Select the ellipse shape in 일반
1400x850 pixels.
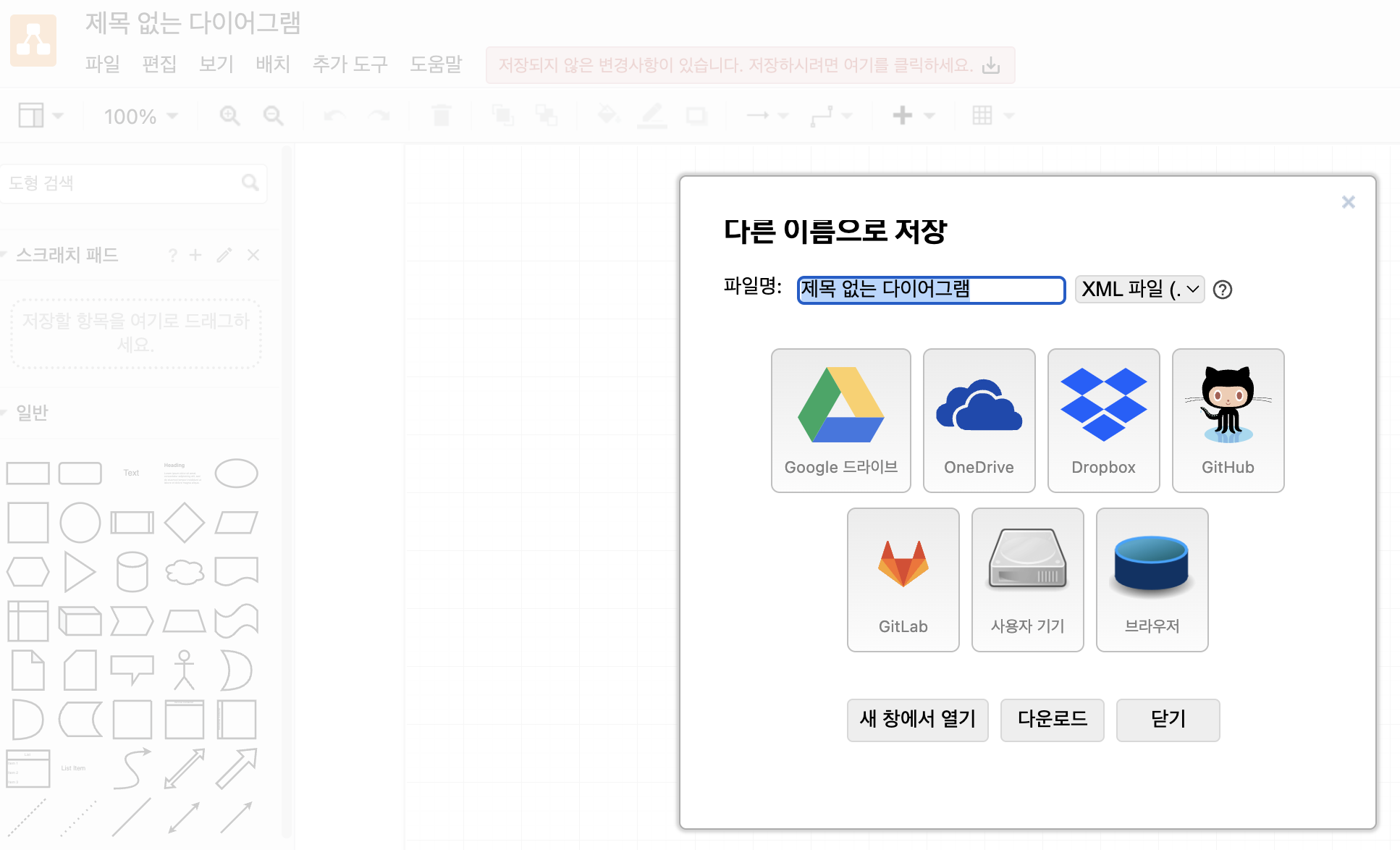(x=237, y=474)
